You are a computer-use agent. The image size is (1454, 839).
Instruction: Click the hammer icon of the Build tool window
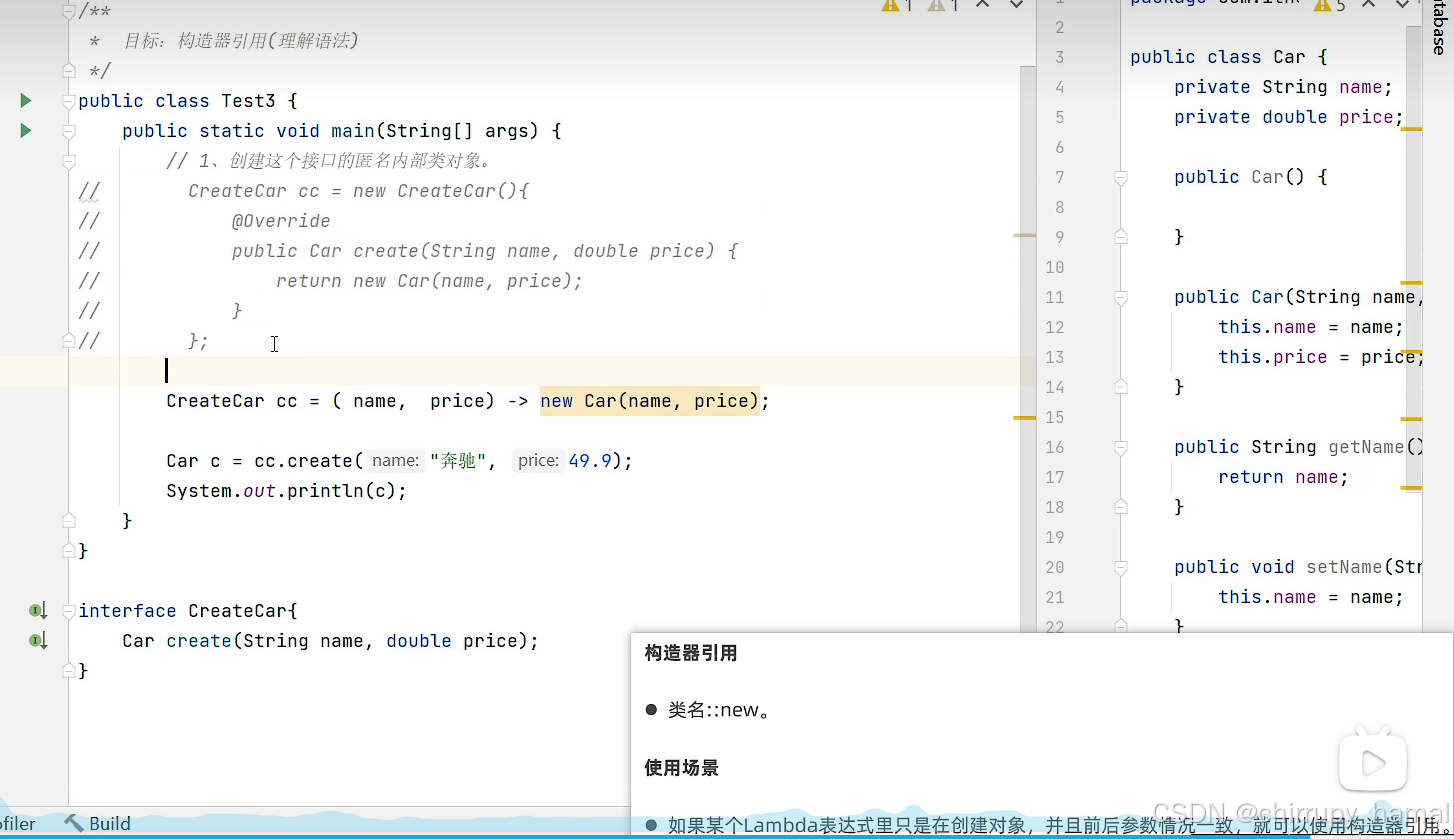coord(74,823)
